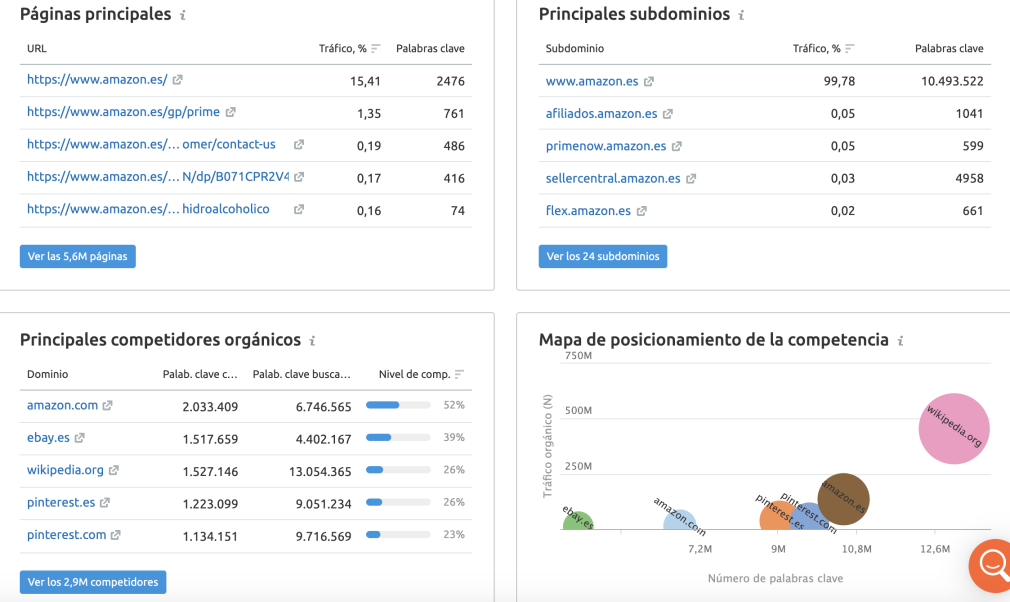Show info for Mapa de posicionamiento

point(900,341)
